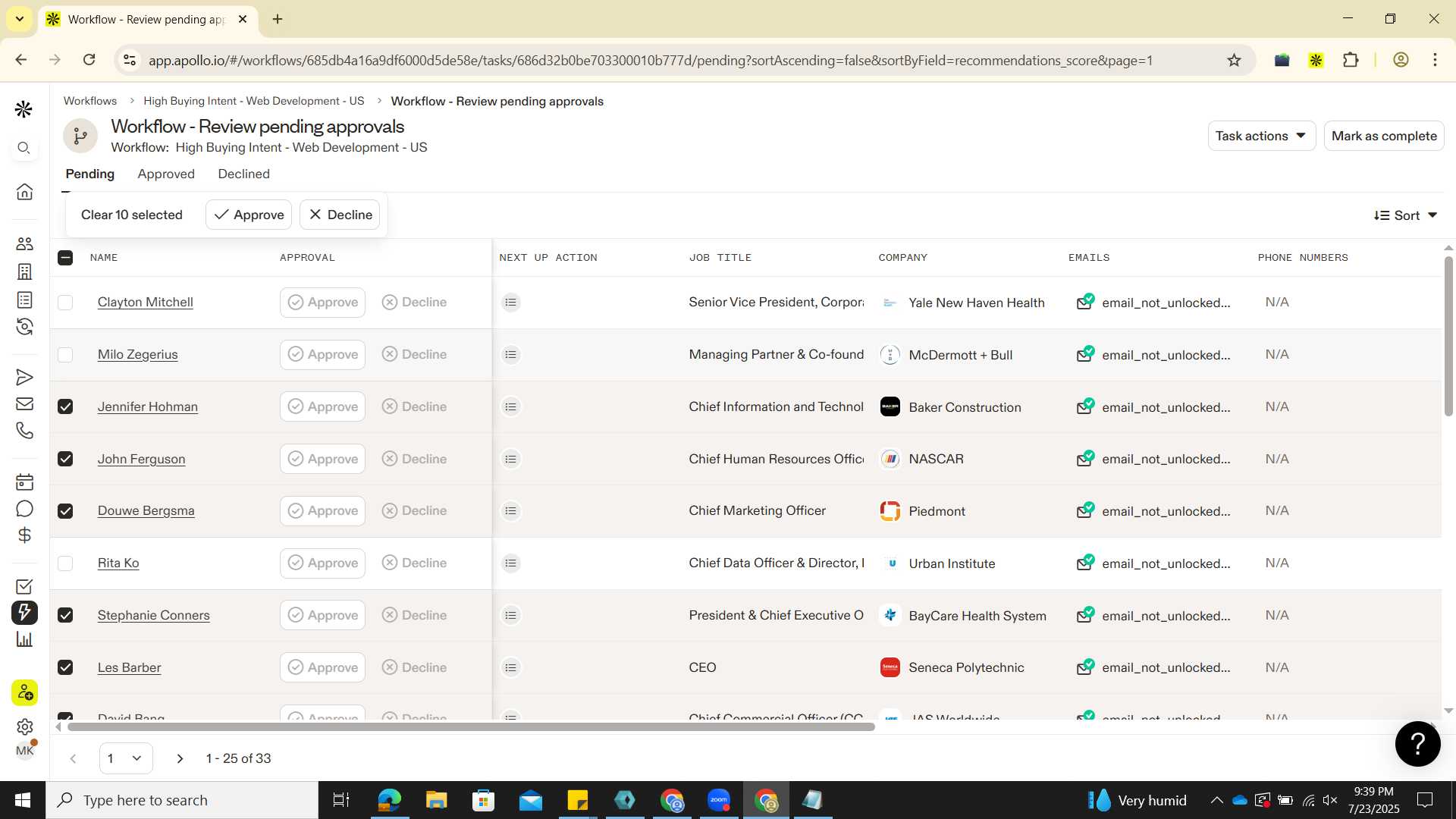Open the People icon in sidebar

click(x=24, y=243)
